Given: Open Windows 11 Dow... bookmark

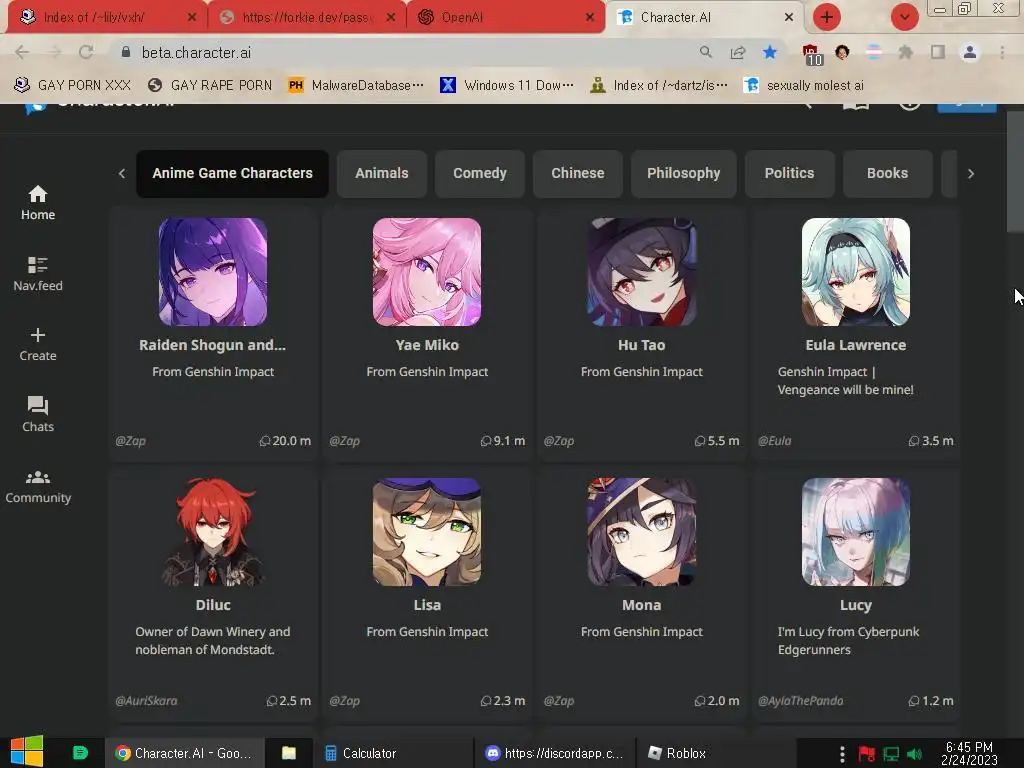Looking at the screenshot, I should click(x=507, y=85).
